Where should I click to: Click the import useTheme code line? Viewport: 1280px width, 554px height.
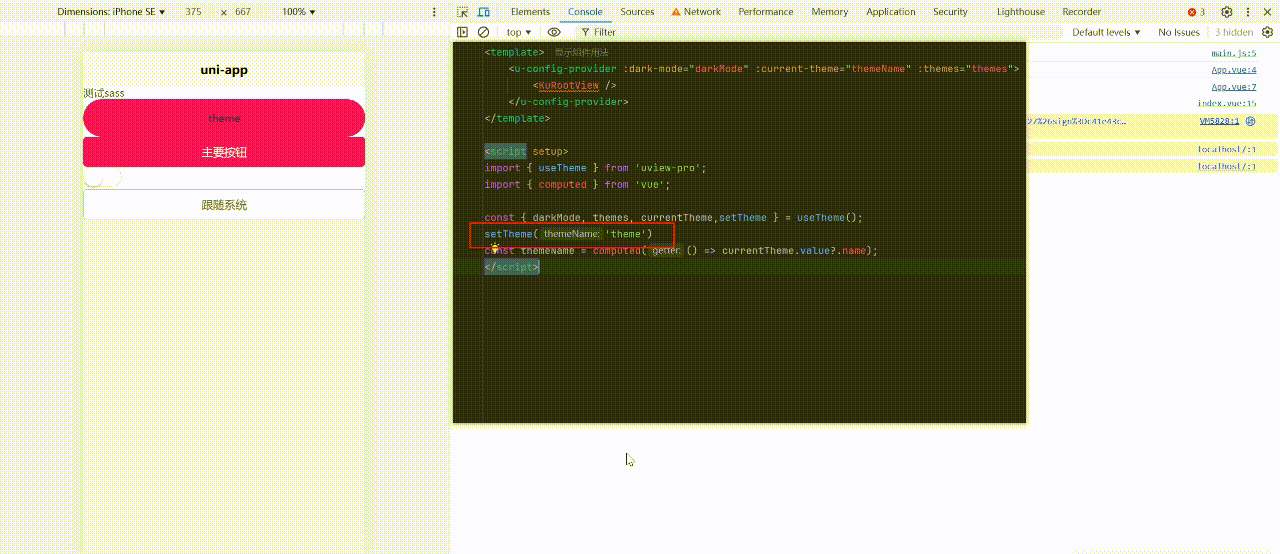pyautogui.click(x=595, y=168)
